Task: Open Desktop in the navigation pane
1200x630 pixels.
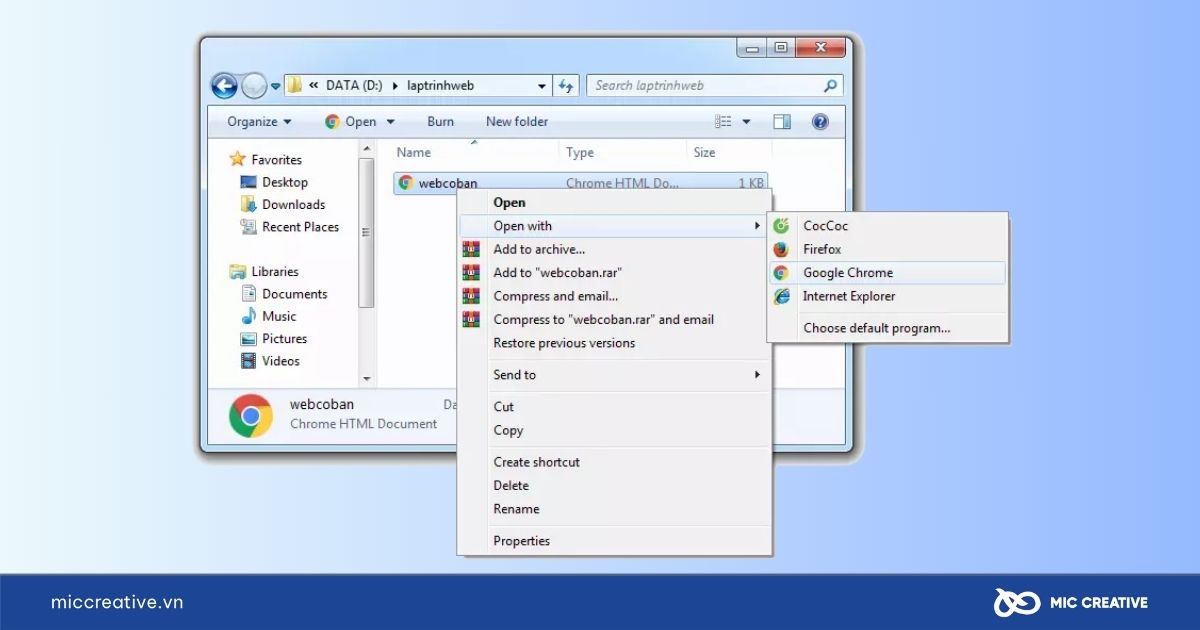Action: (x=274, y=182)
